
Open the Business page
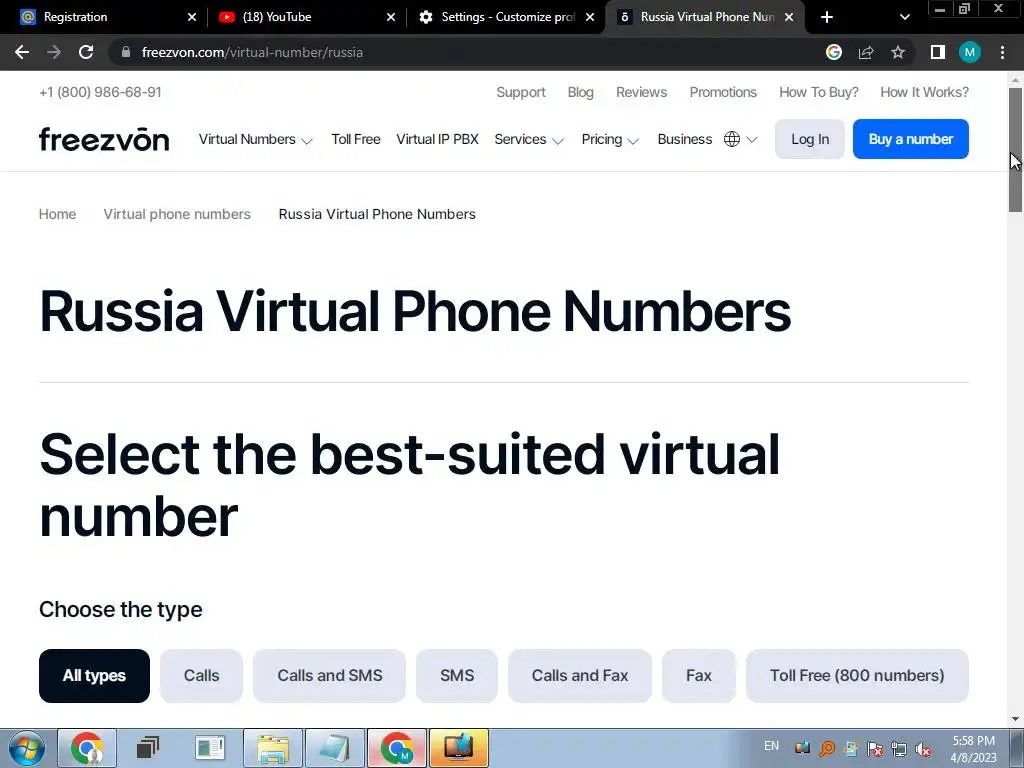pyautogui.click(x=684, y=139)
